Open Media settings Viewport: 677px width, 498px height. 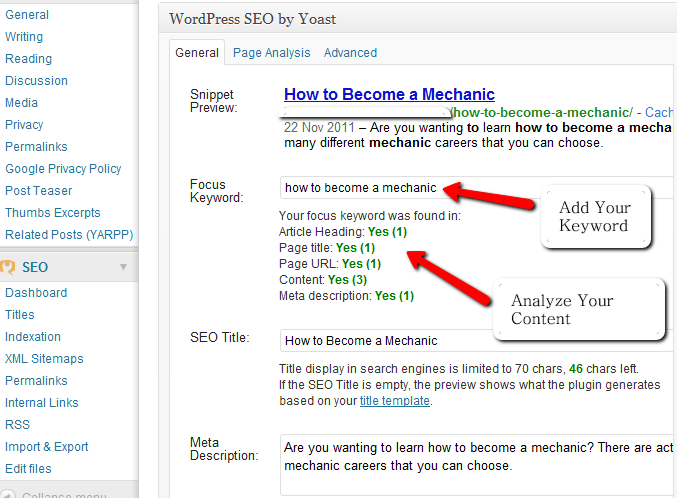click(x=21, y=103)
